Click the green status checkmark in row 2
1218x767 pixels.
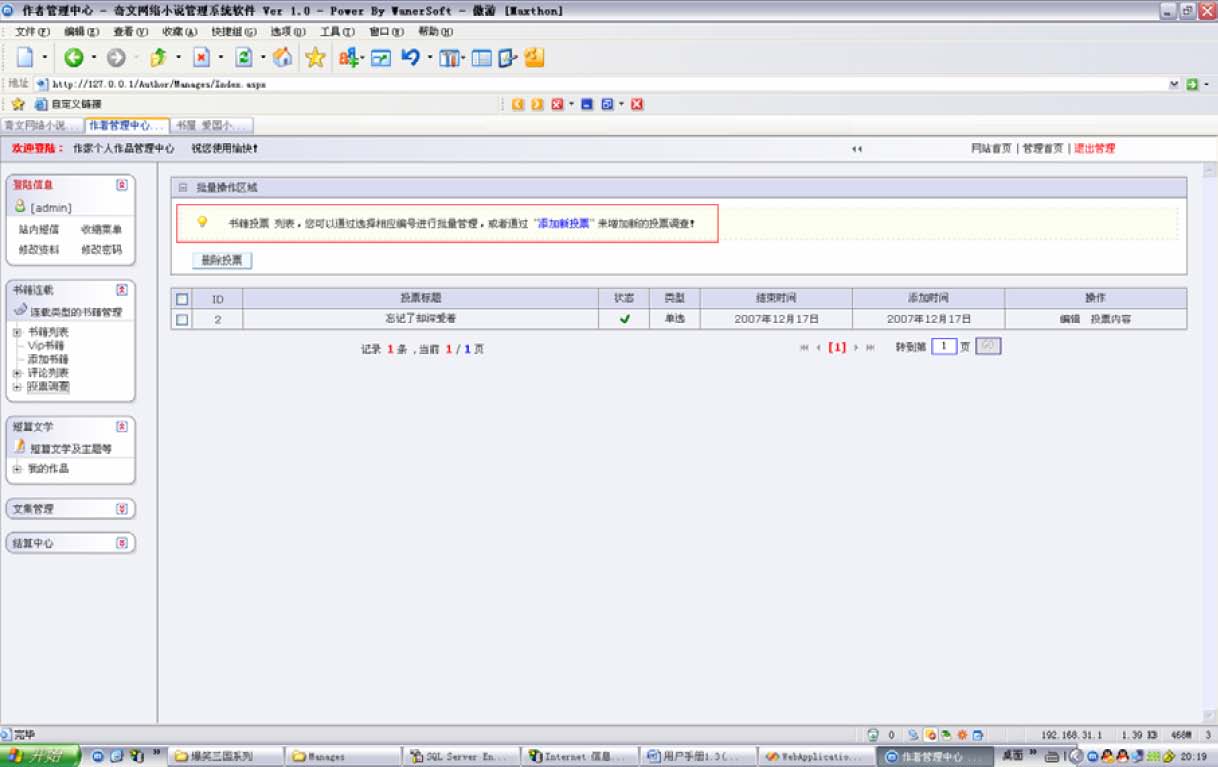pyautogui.click(x=625, y=319)
